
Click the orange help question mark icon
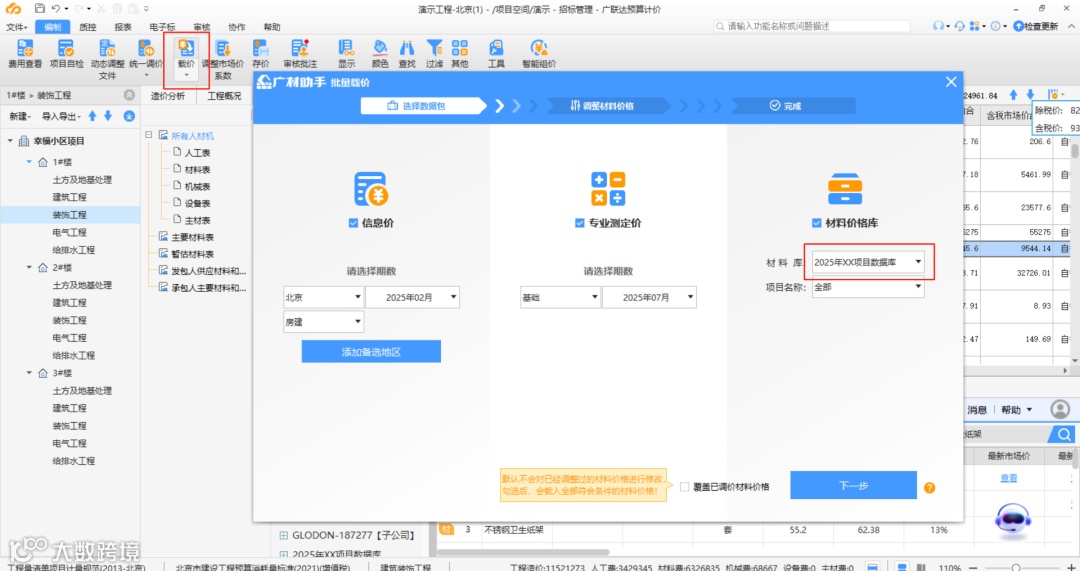click(929, 488)
